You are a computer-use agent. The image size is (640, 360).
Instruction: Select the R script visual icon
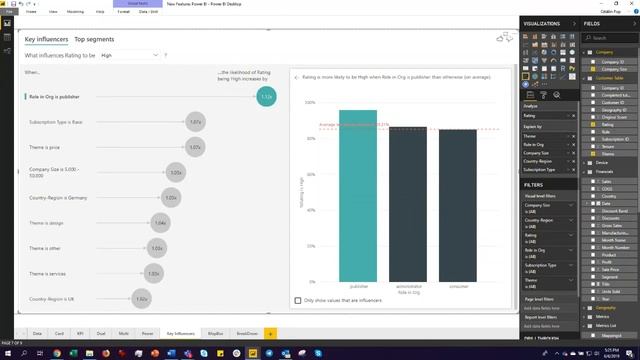[x=563, y=68]
